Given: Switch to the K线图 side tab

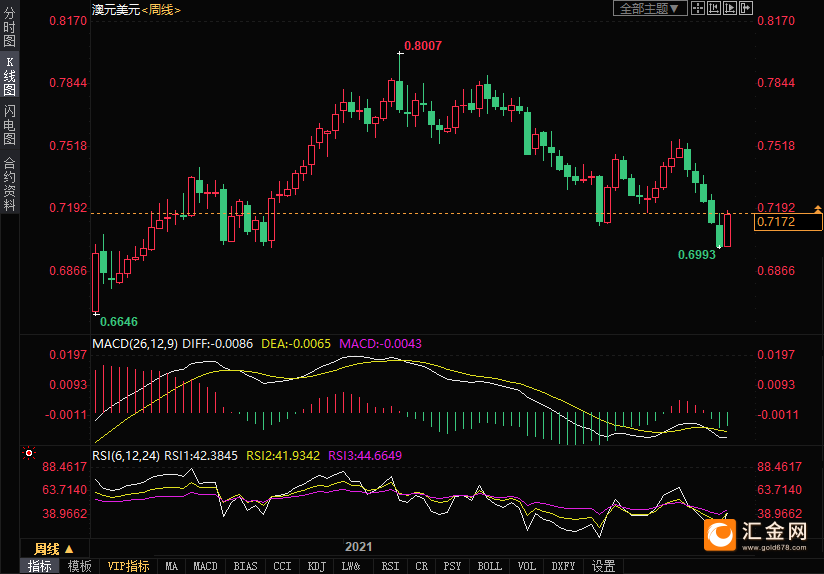Looking at the screenshot, I should click(x=9, y=76).
